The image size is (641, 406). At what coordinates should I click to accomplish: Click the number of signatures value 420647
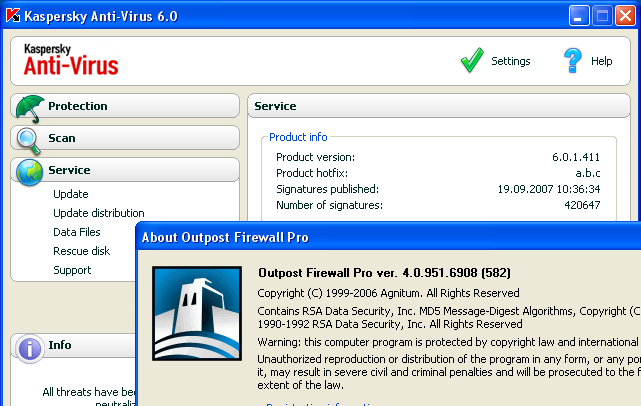pyautogui.click(x=582, y=205)
